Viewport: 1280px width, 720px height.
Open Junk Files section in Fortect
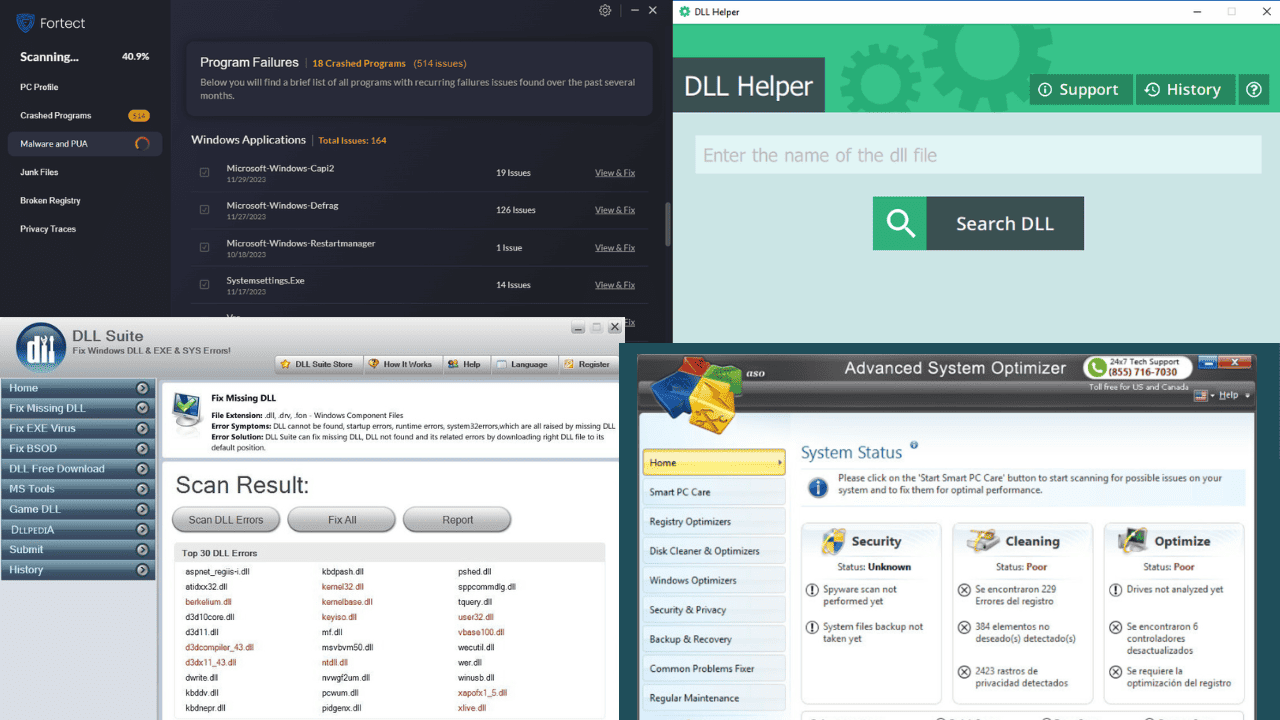(x=40, y=172)
